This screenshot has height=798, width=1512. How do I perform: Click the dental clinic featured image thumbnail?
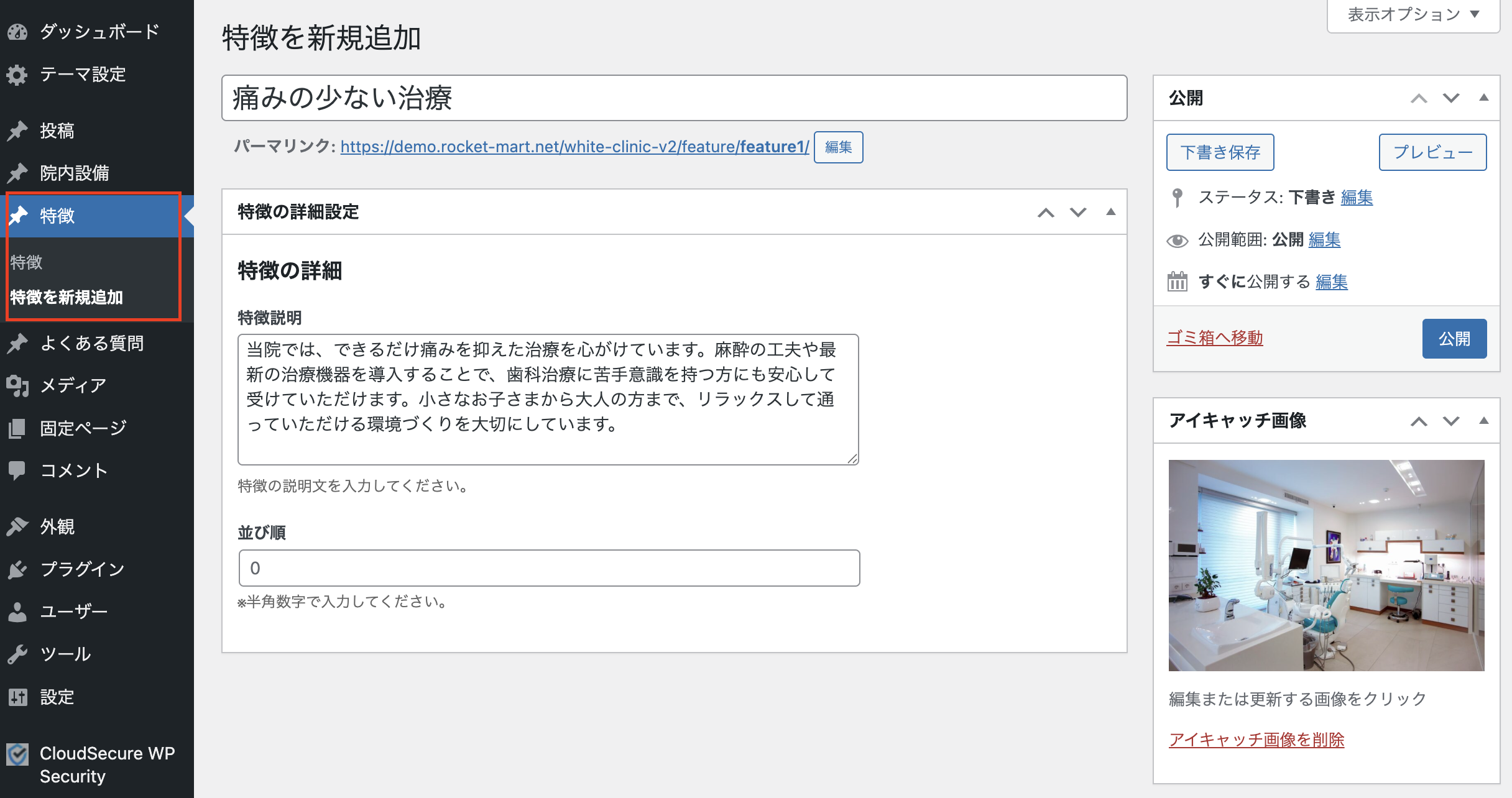click(x=1326, y=565)
